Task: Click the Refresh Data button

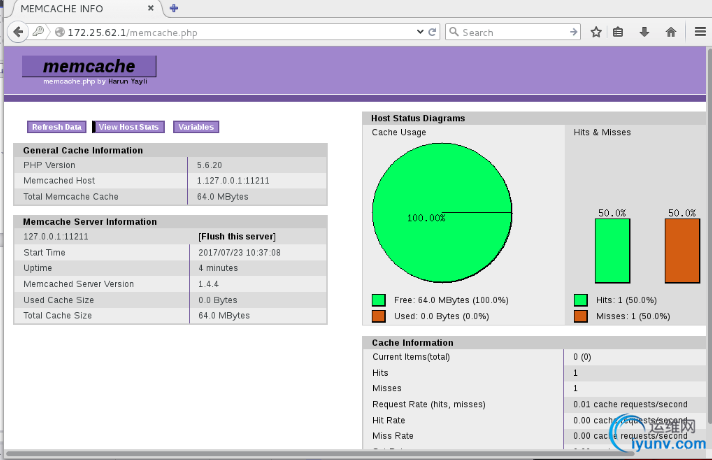Action: coord(56,127)
